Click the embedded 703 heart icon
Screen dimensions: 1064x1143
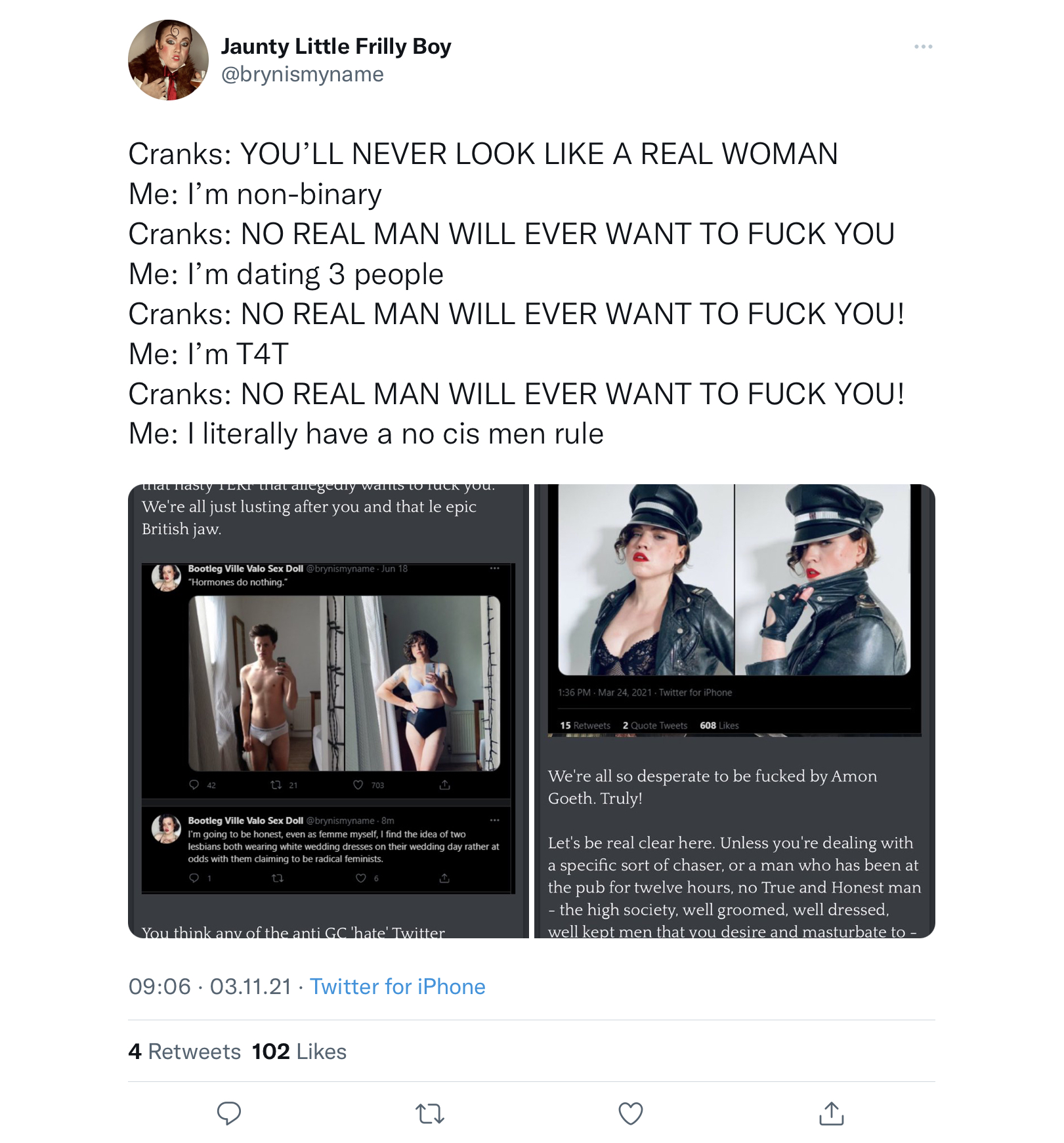[358, 785]
